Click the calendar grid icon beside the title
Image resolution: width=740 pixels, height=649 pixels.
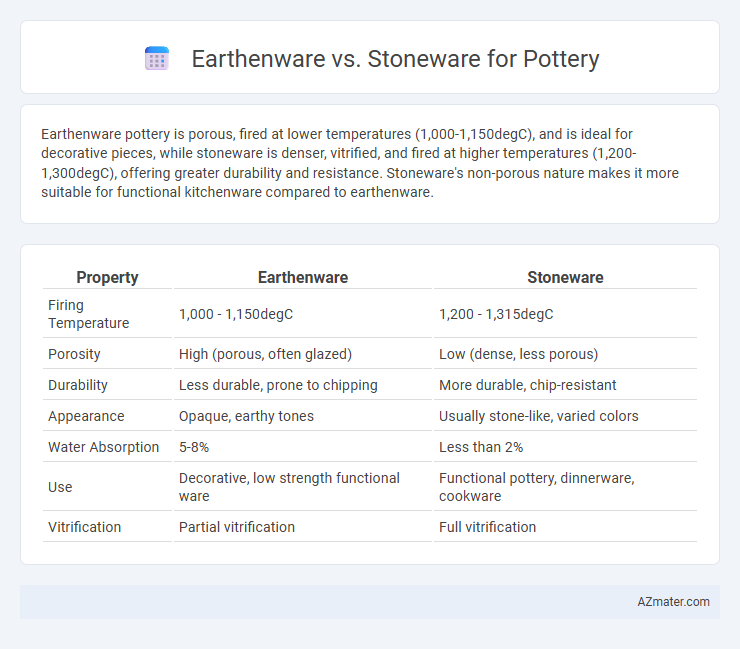[157, 59]
